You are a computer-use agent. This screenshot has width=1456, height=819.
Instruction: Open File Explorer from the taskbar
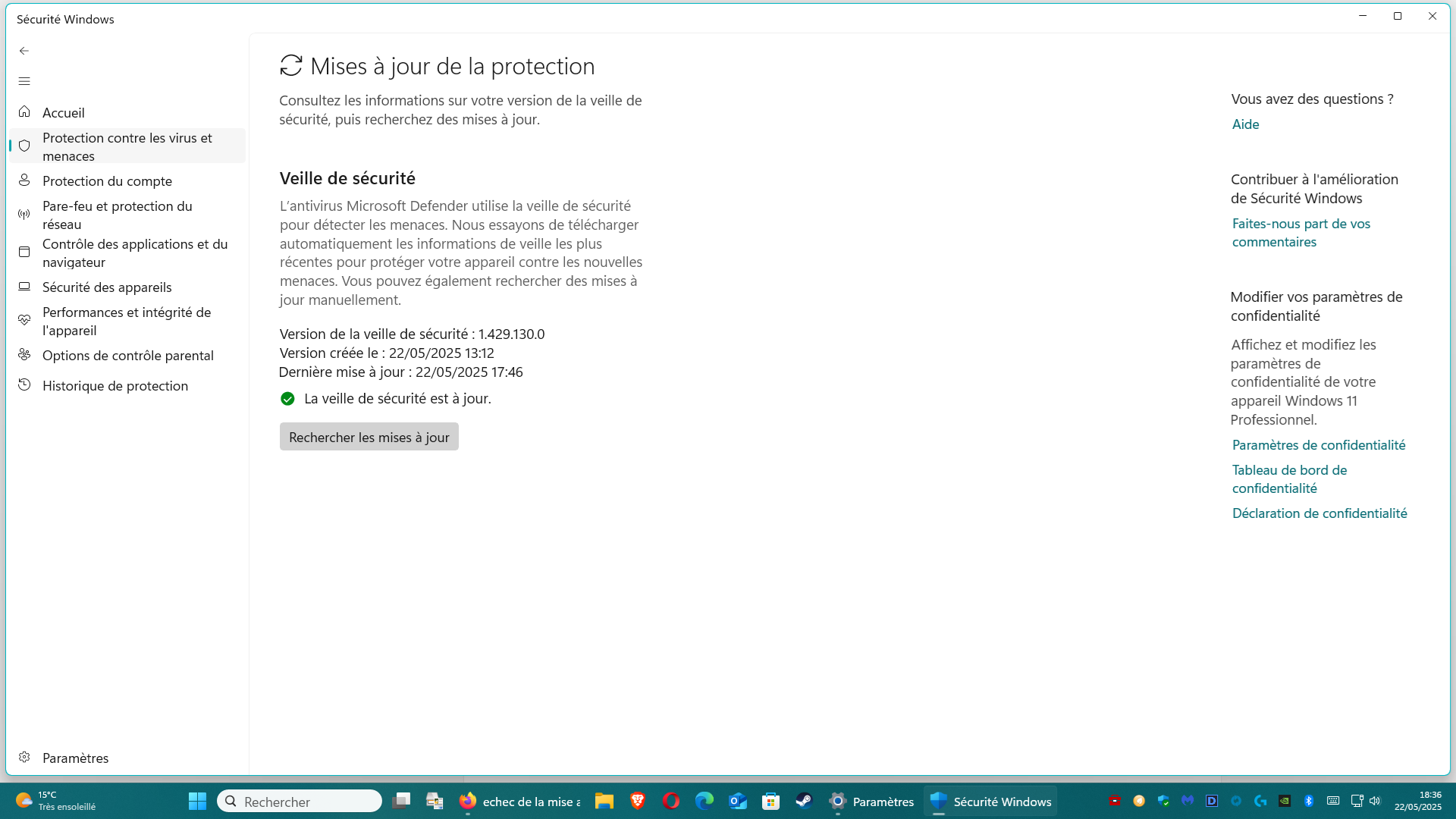[x=604, y=801]
